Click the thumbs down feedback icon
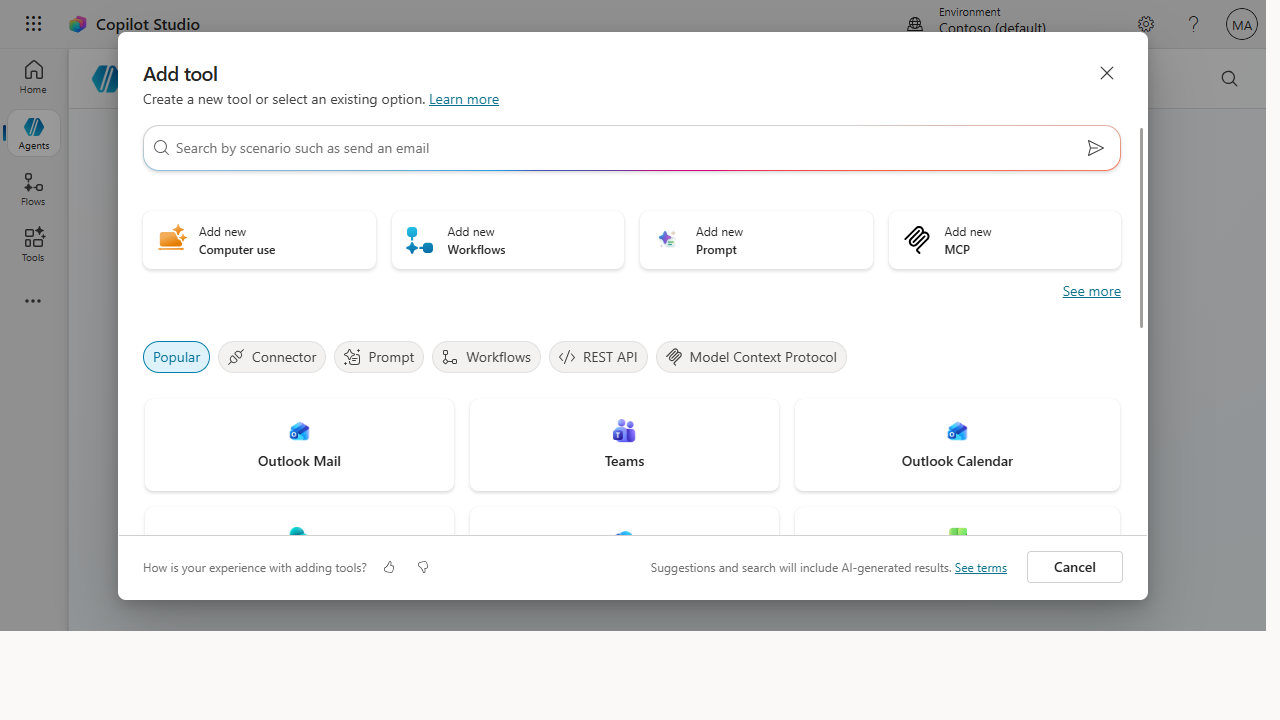 click(x=423, y=567)
